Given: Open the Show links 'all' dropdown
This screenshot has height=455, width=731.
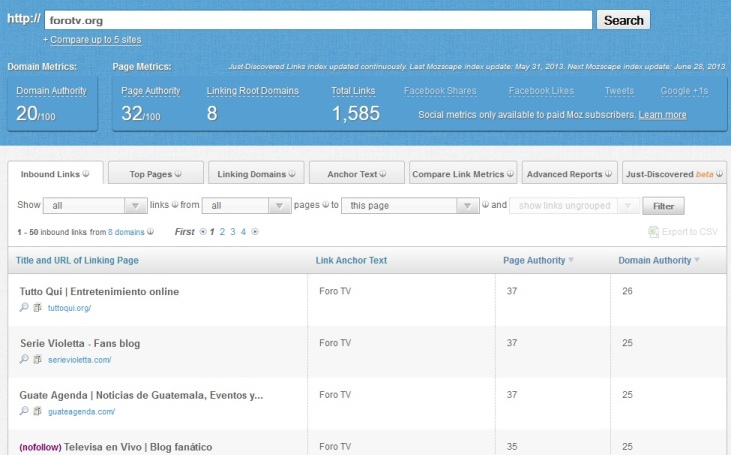Looking at the screenshot, I should click(x=95, y=206).
